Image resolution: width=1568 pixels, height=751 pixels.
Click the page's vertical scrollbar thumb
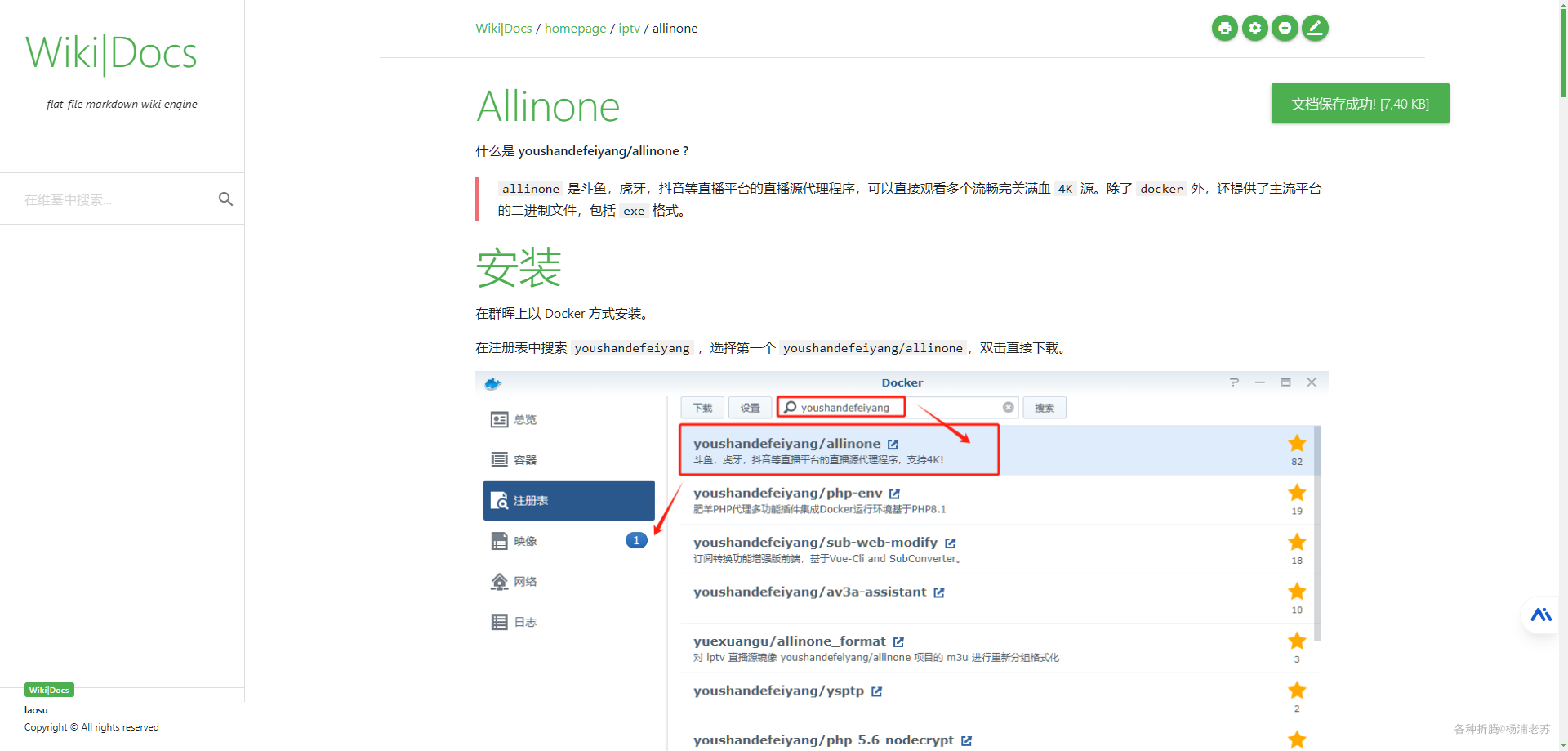(1563, 49)
